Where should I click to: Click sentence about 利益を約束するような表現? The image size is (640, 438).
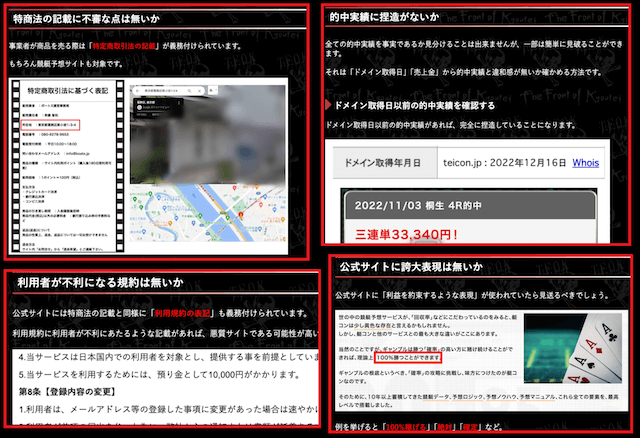(472, 295)
